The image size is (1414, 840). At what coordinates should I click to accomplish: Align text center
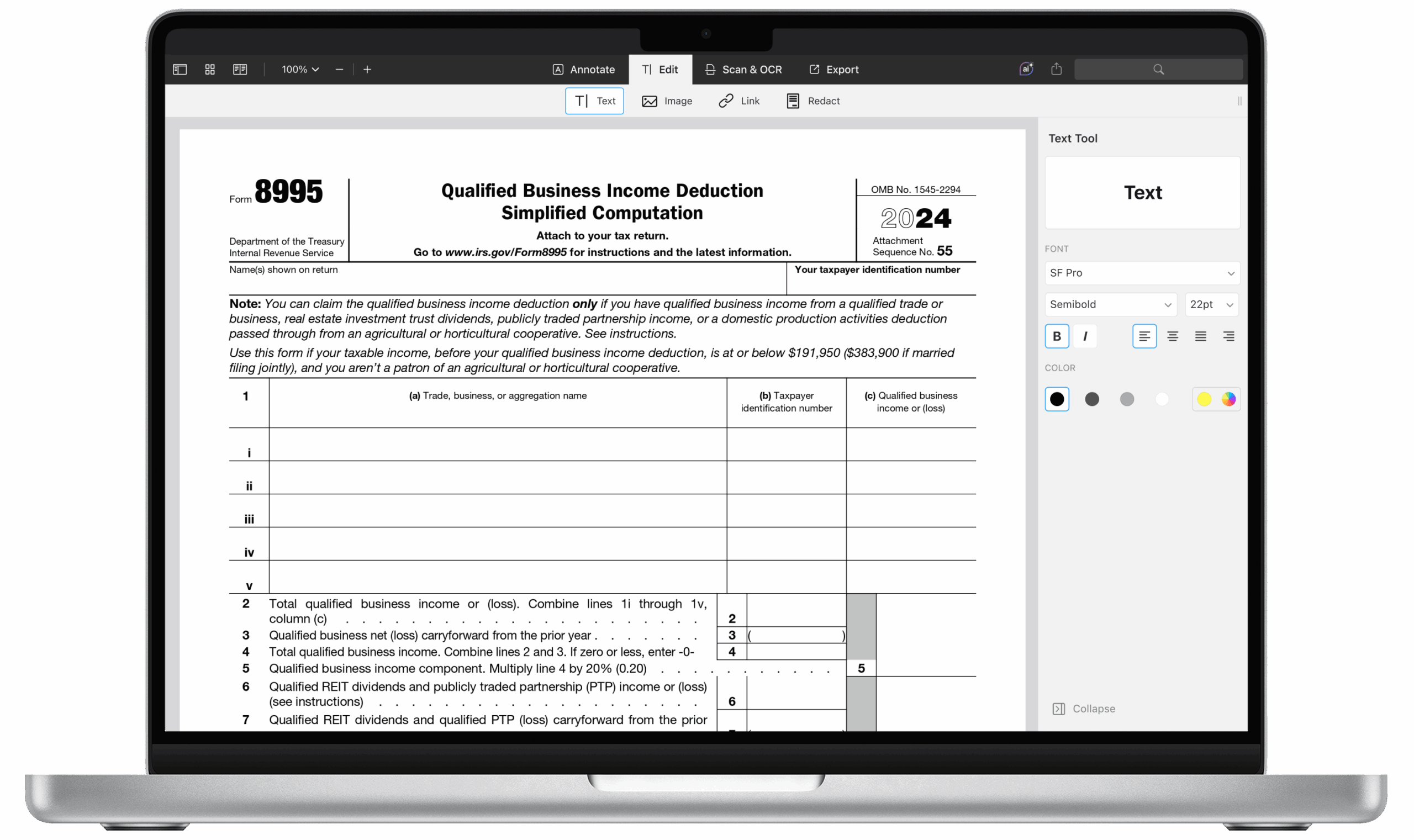point(1172,336)
